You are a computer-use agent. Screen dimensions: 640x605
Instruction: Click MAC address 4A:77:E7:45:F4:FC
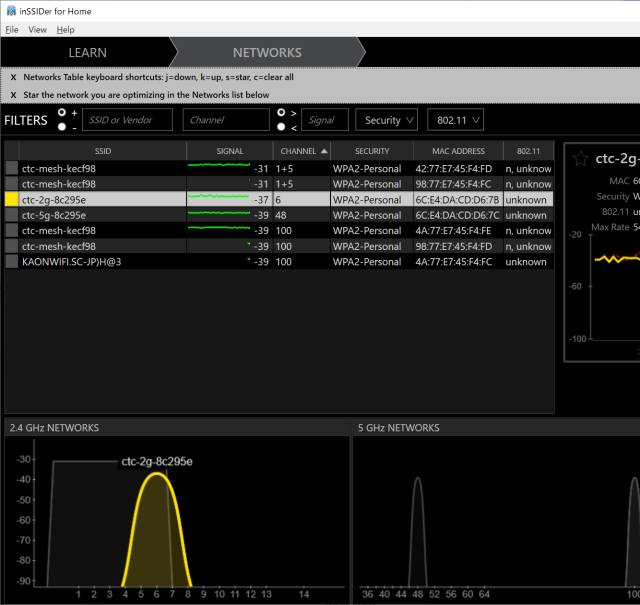click(453, 262)
